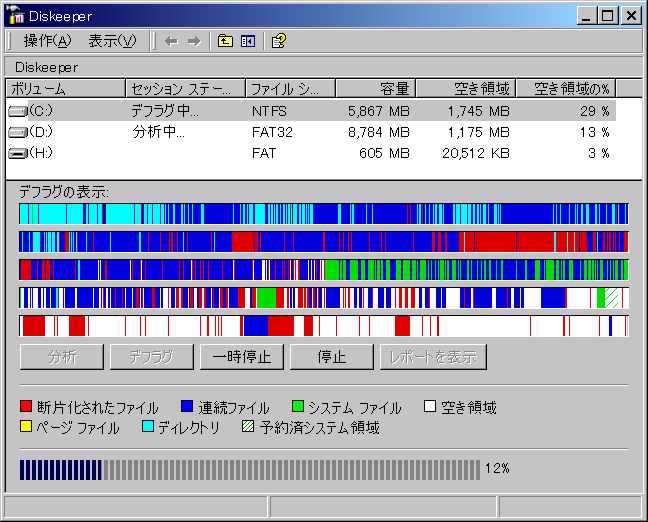Click the defrag progress bar
The image size is (648, 522).
tap(250, 470)
